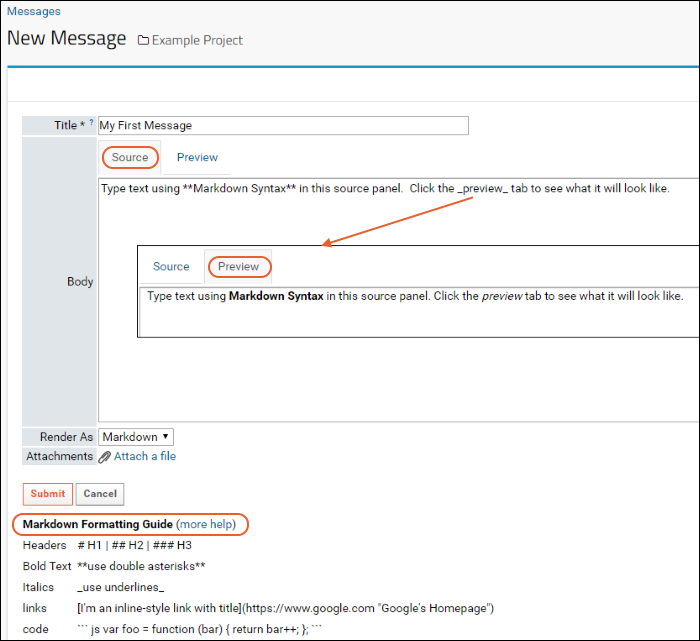Cancel the new message
Viewport: 700px width, 641px height.
(100, 494)
